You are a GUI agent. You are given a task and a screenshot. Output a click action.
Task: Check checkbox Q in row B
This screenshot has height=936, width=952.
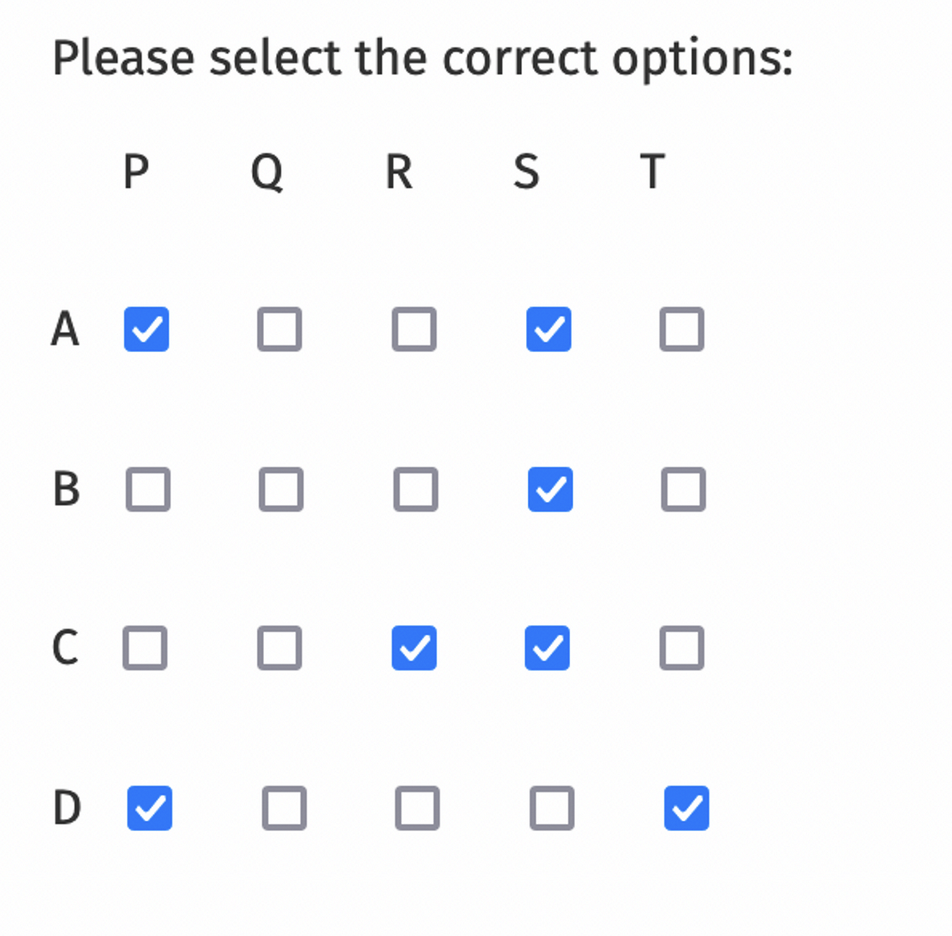[281, 489]
